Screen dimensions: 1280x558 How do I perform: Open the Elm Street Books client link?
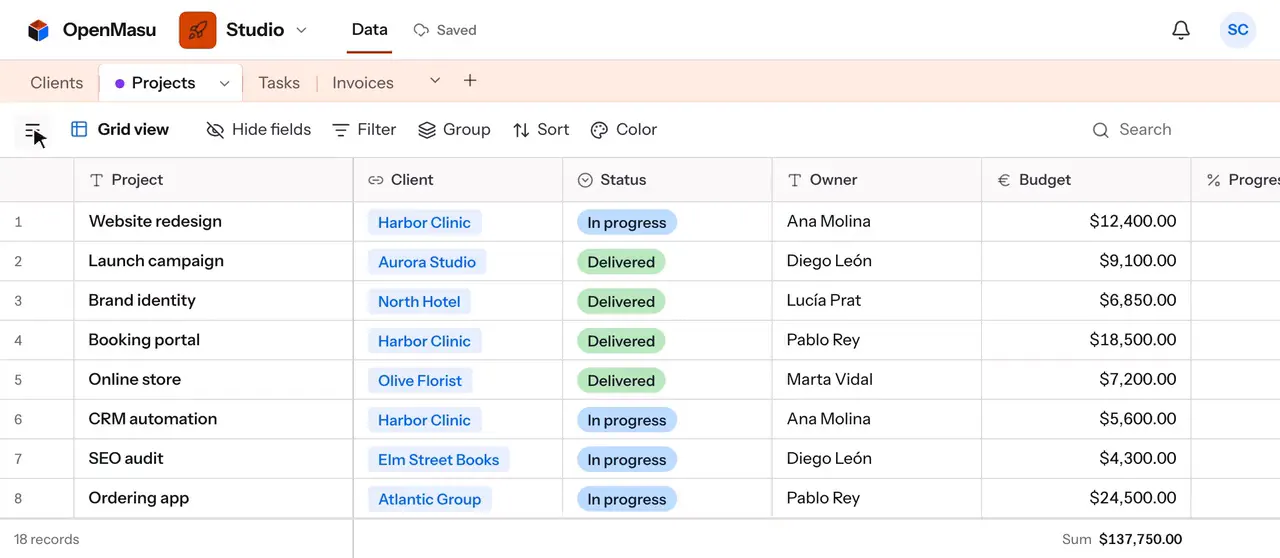coord(439,459)
